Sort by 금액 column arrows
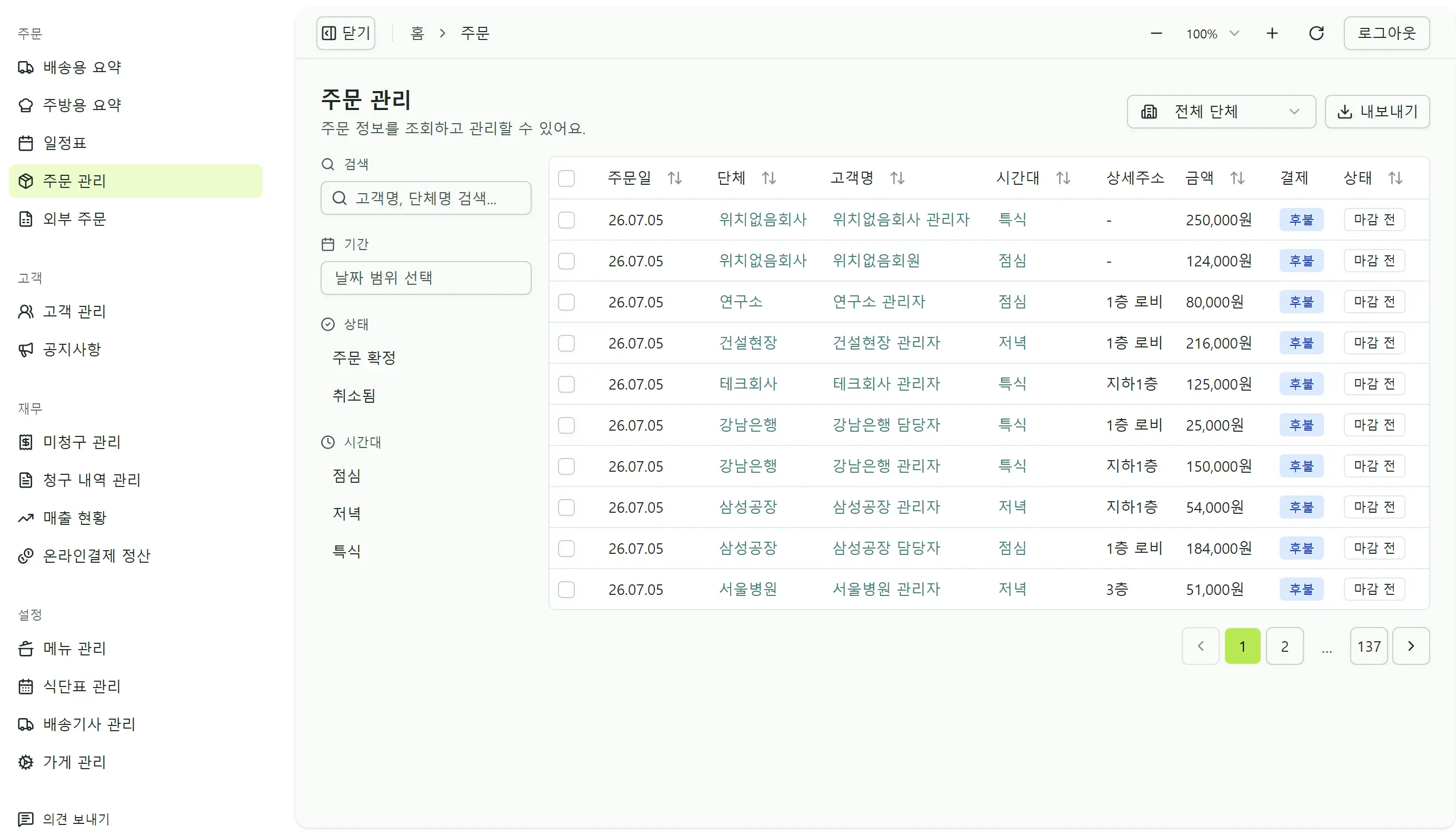 pyautogui.click(x=1237, y=178)
